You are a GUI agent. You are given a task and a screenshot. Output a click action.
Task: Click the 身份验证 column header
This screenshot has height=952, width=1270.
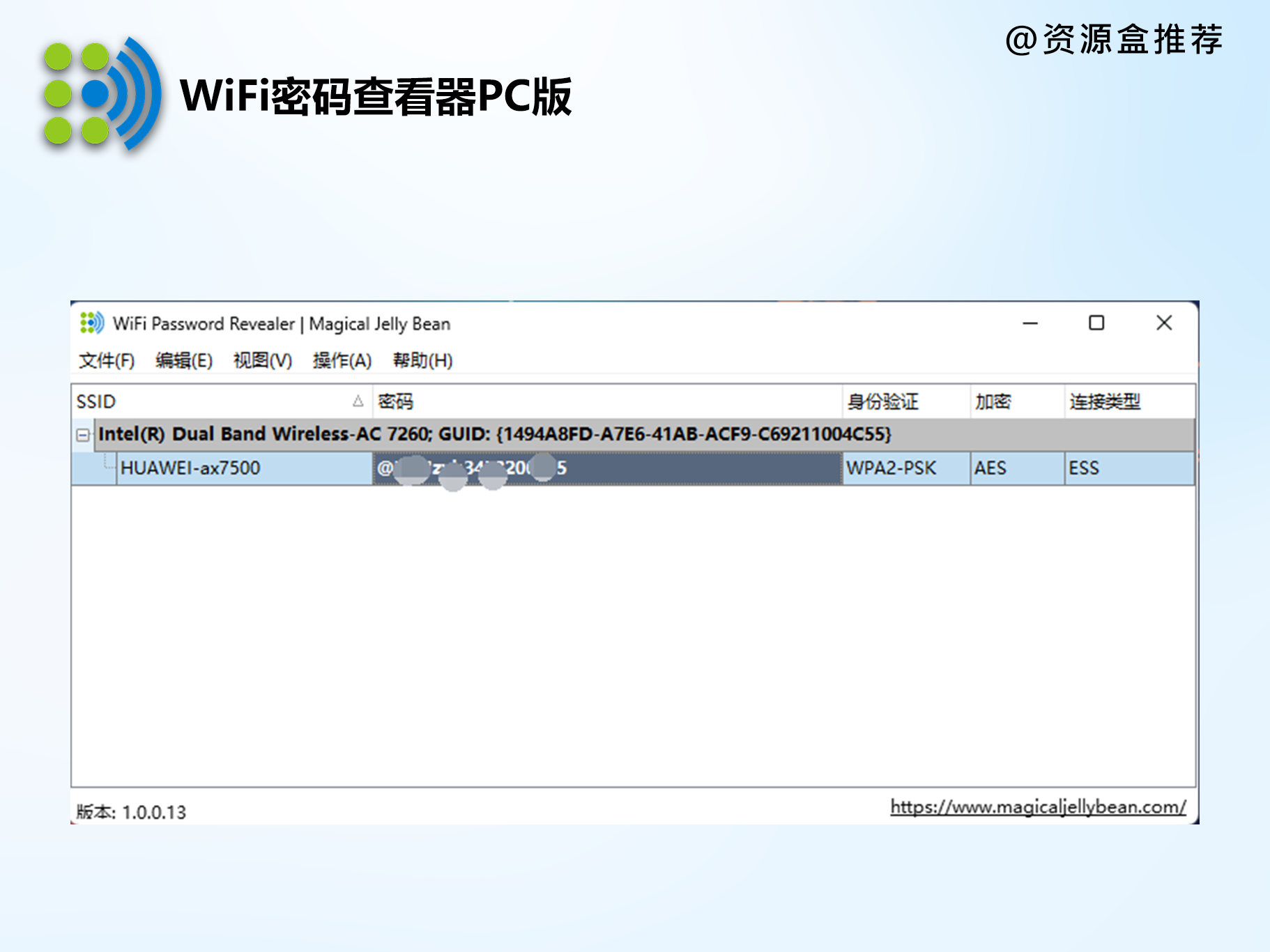(x=905, y=401)
